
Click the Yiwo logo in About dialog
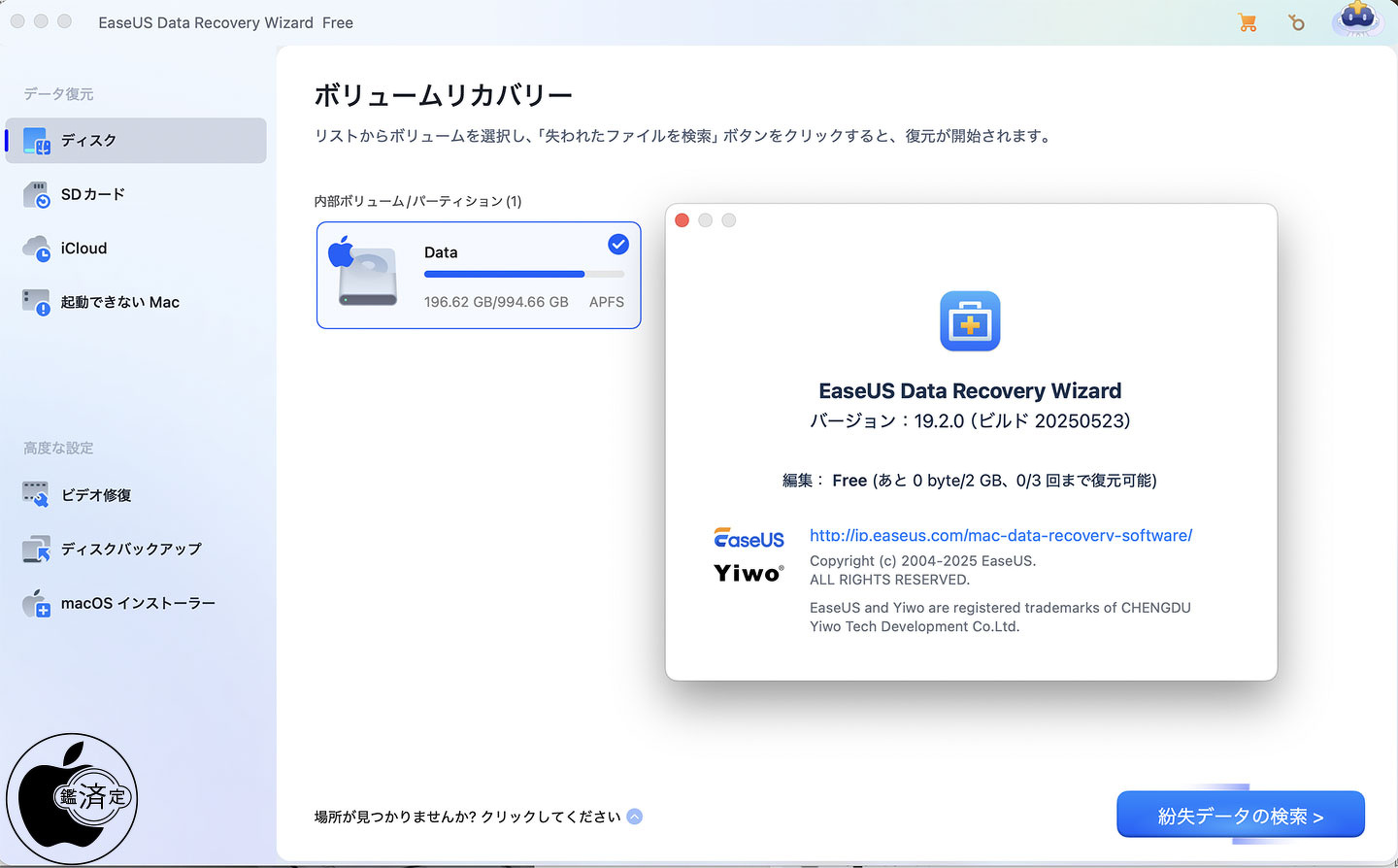pyautogui.click(x=749, y=573)
